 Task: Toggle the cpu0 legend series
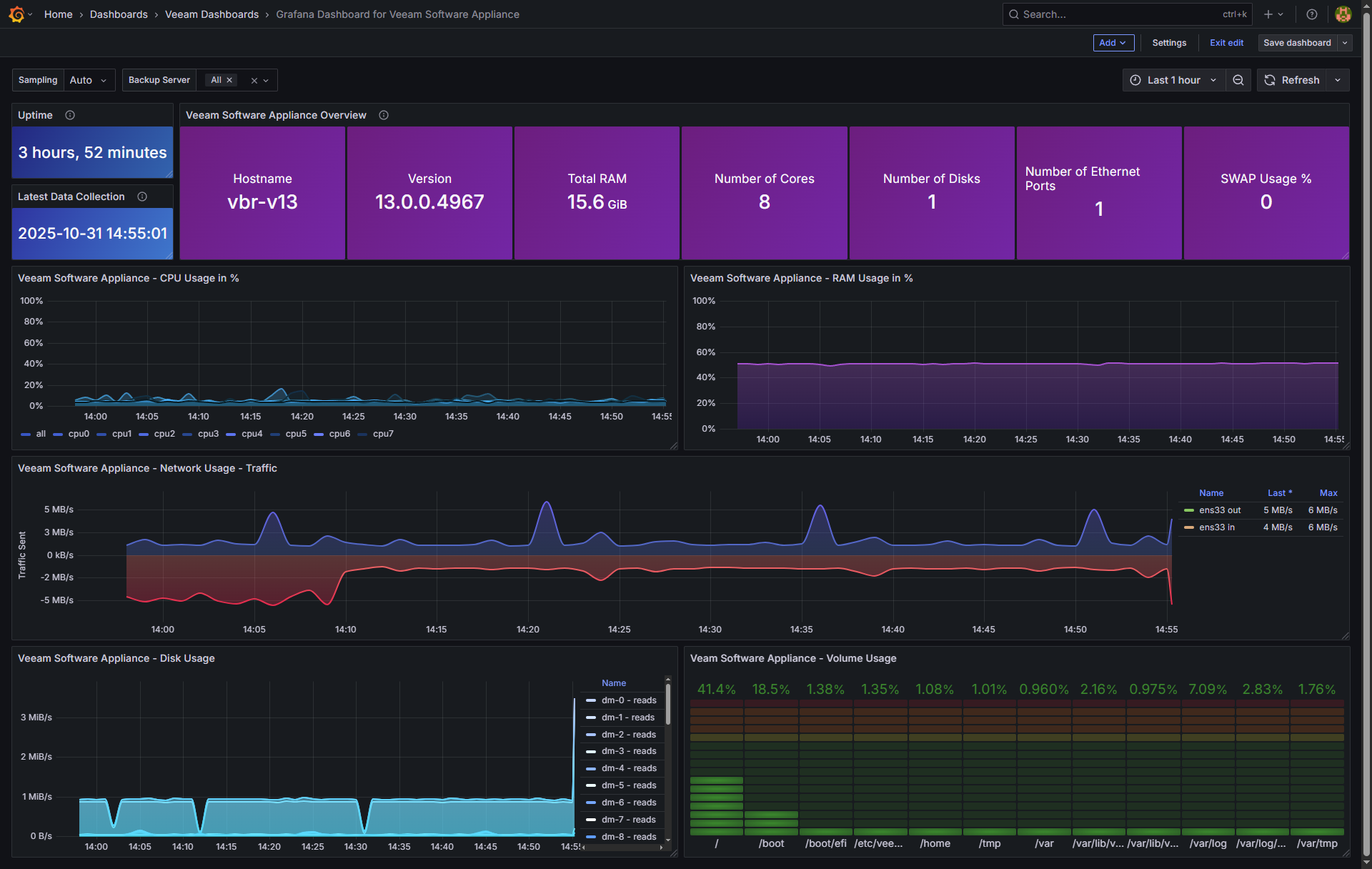click(78, 434)
